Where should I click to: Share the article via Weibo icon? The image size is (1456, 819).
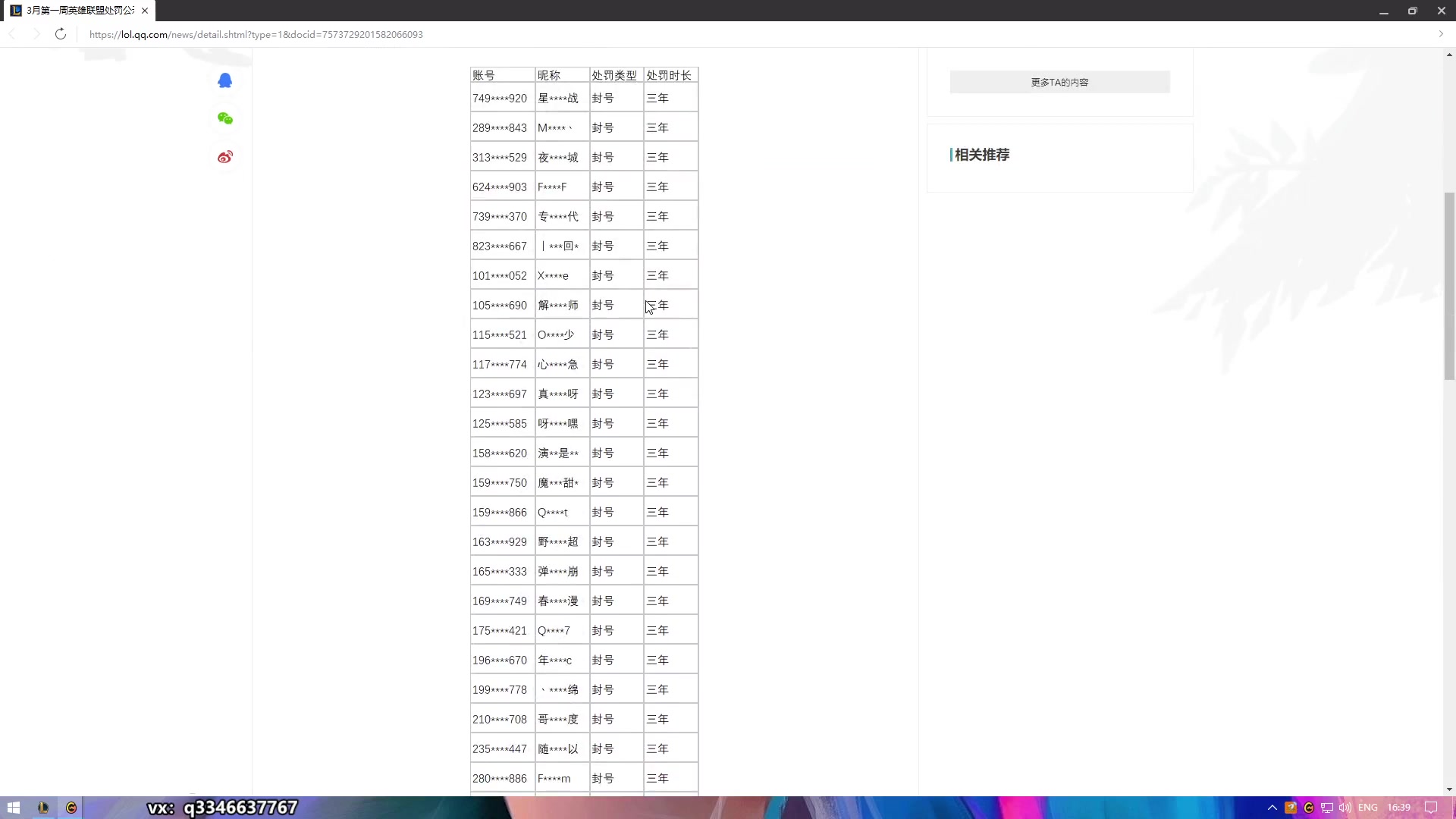(224, 157)
